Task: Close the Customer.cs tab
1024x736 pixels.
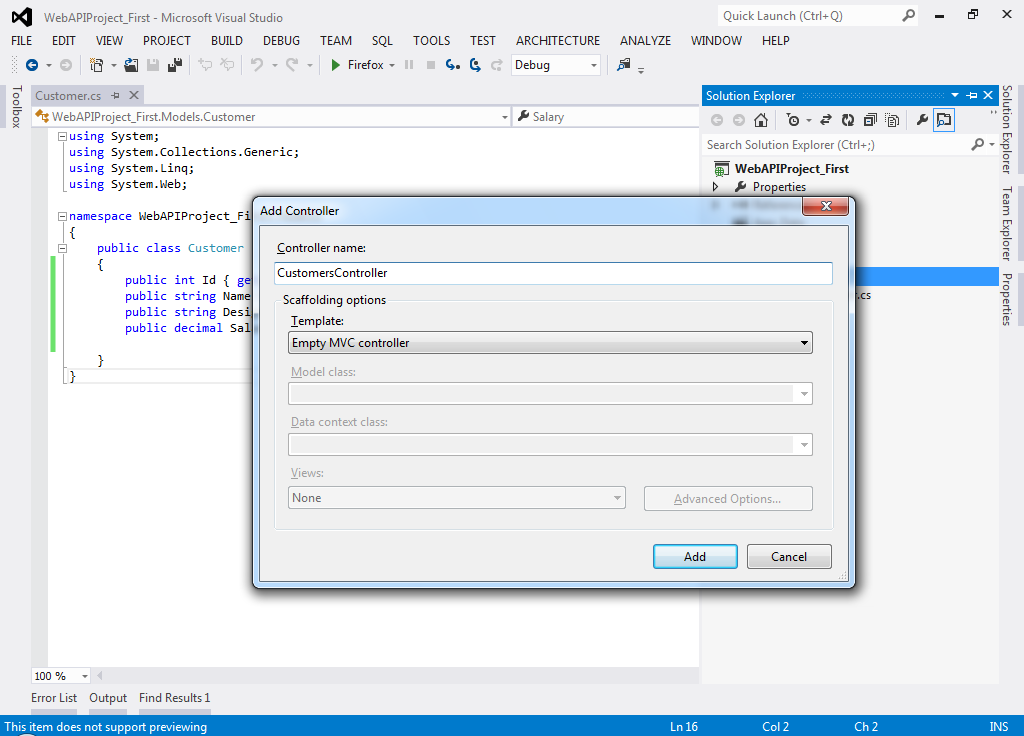Action: tap(134, 95)
